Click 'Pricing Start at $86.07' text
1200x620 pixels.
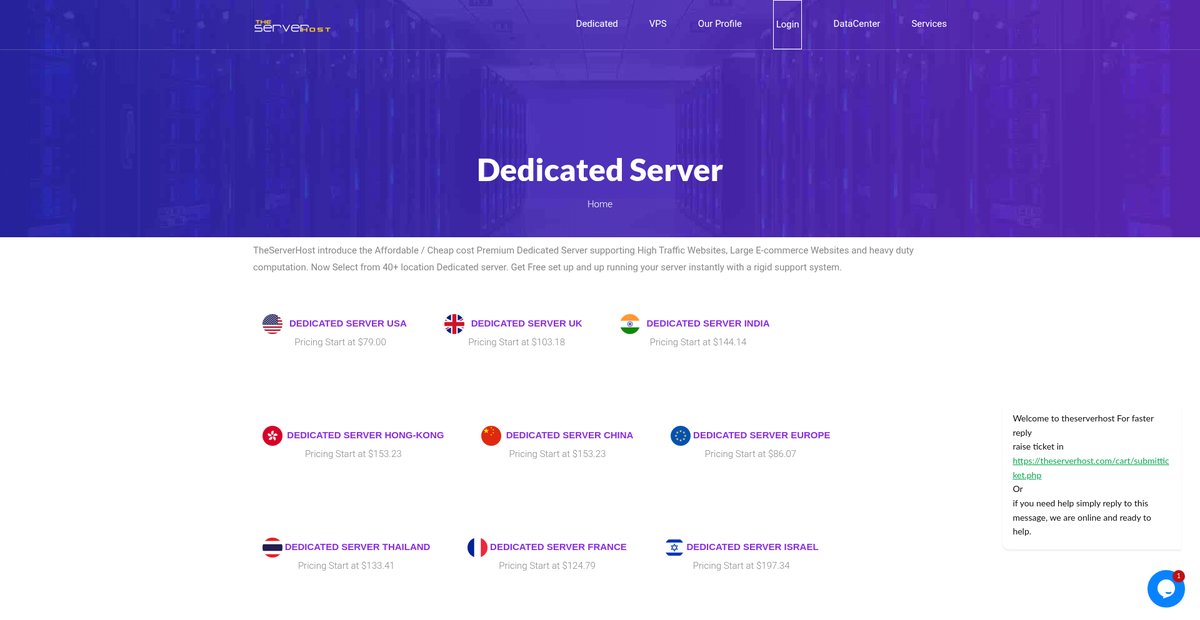[751, 454]
